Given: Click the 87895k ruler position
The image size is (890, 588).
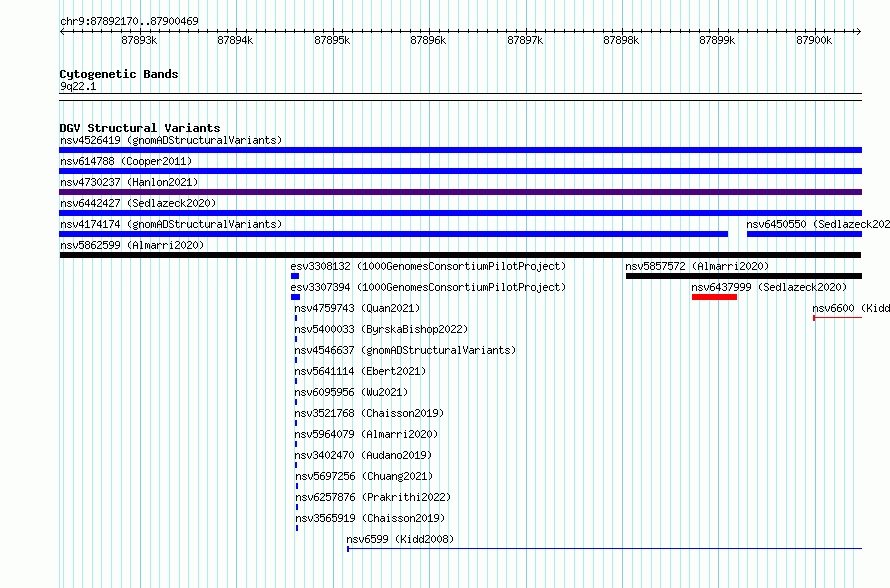Looking at the screenshot, I should [332, 40].
